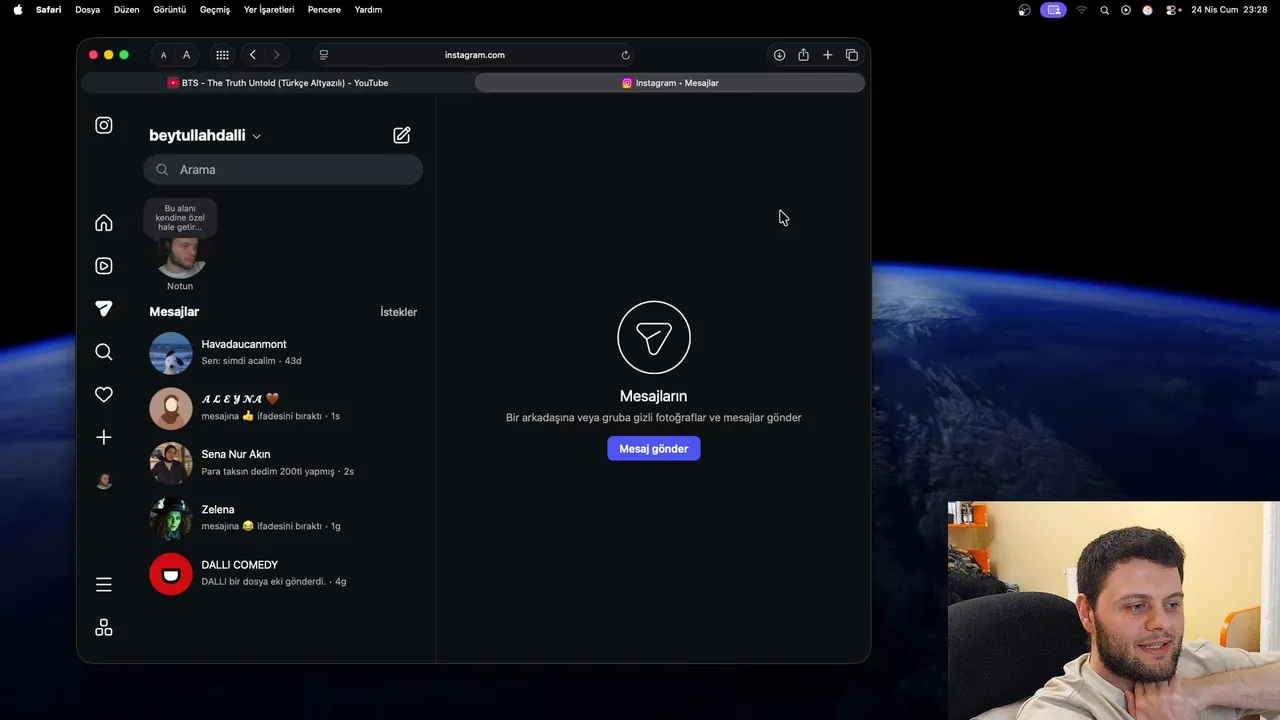Screen dimensions: 1280x720
Task: Create new post plus icon
Action: click(104, 437)
